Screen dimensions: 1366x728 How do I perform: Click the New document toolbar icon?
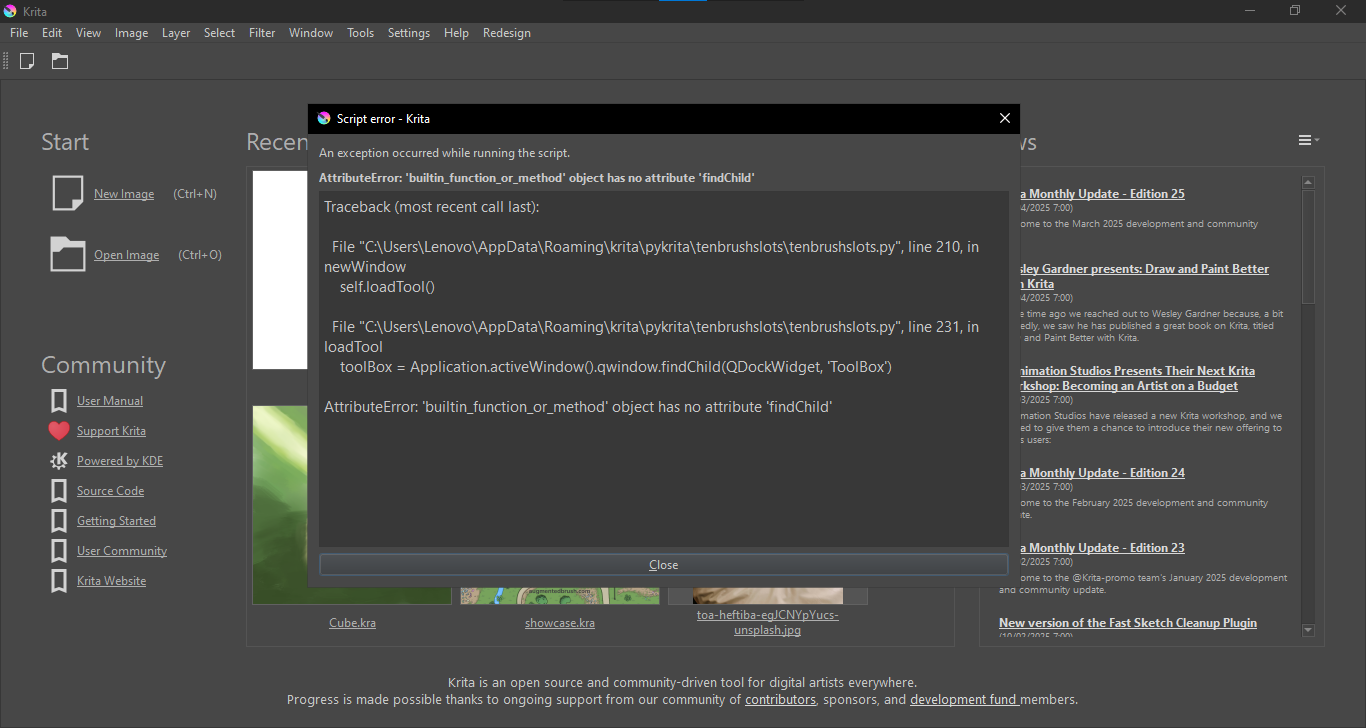pos(27,61)
